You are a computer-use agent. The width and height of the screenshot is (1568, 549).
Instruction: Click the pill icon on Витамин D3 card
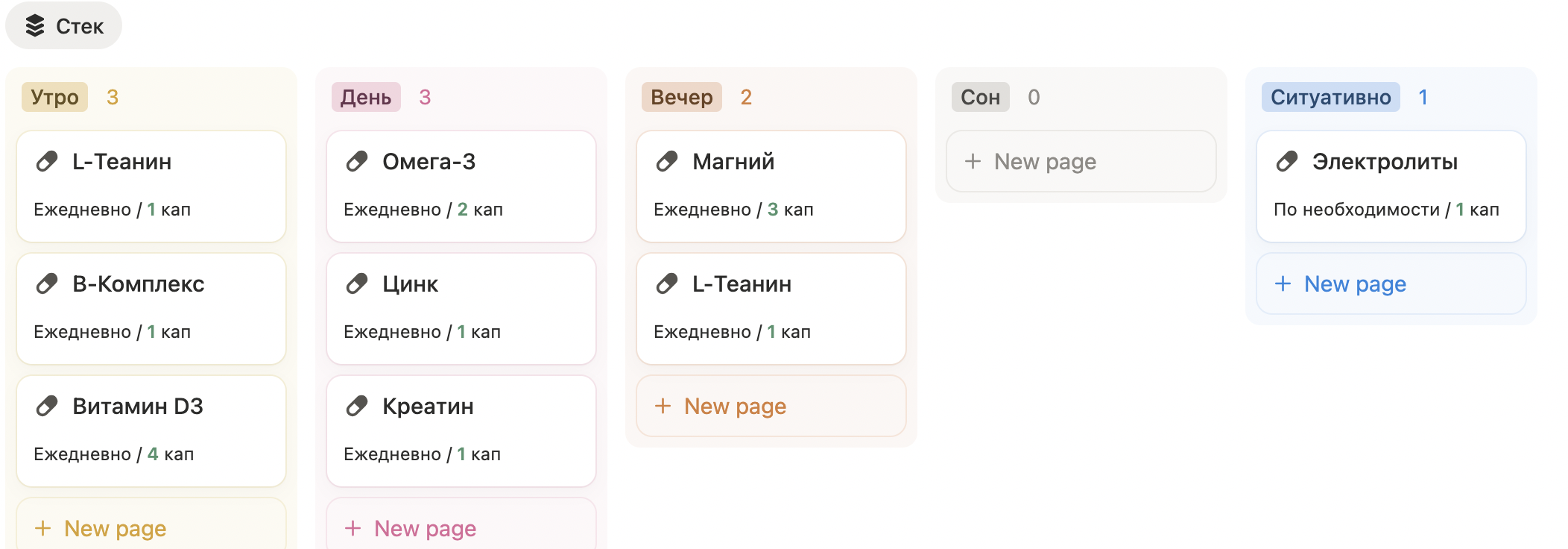(x=47, y=406)
